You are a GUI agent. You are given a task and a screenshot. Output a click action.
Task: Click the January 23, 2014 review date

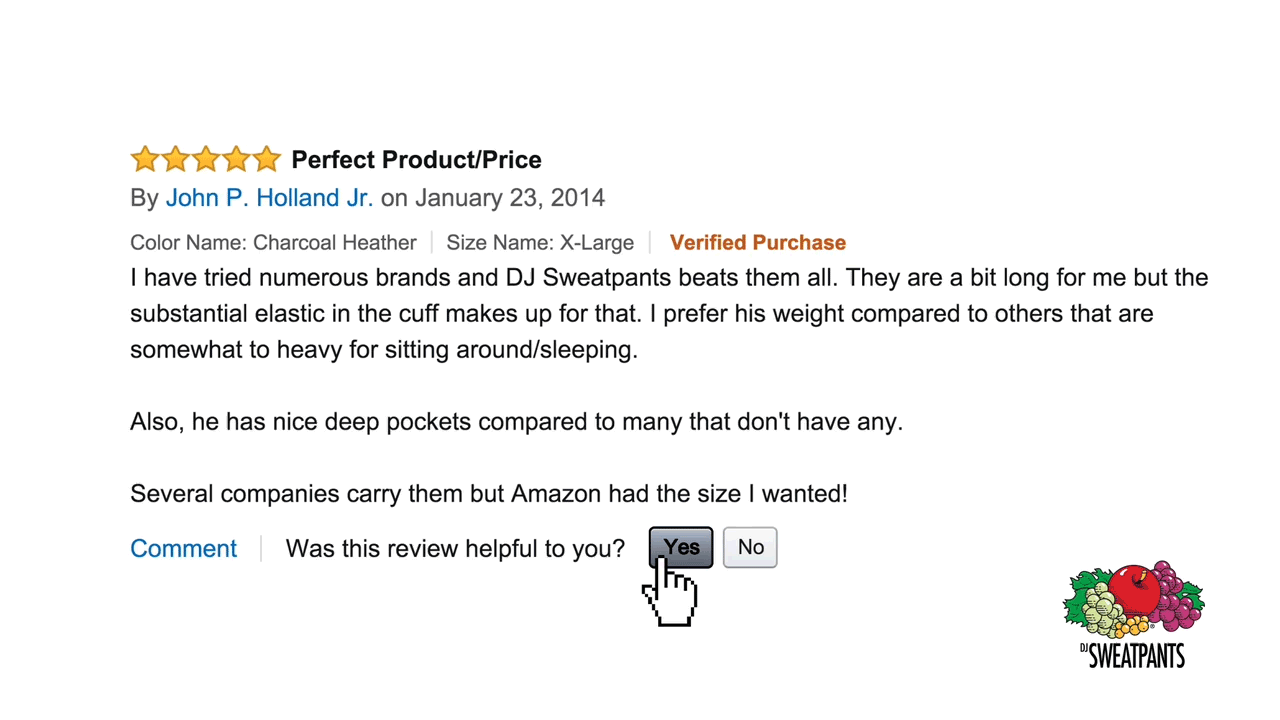pos(510,198)
